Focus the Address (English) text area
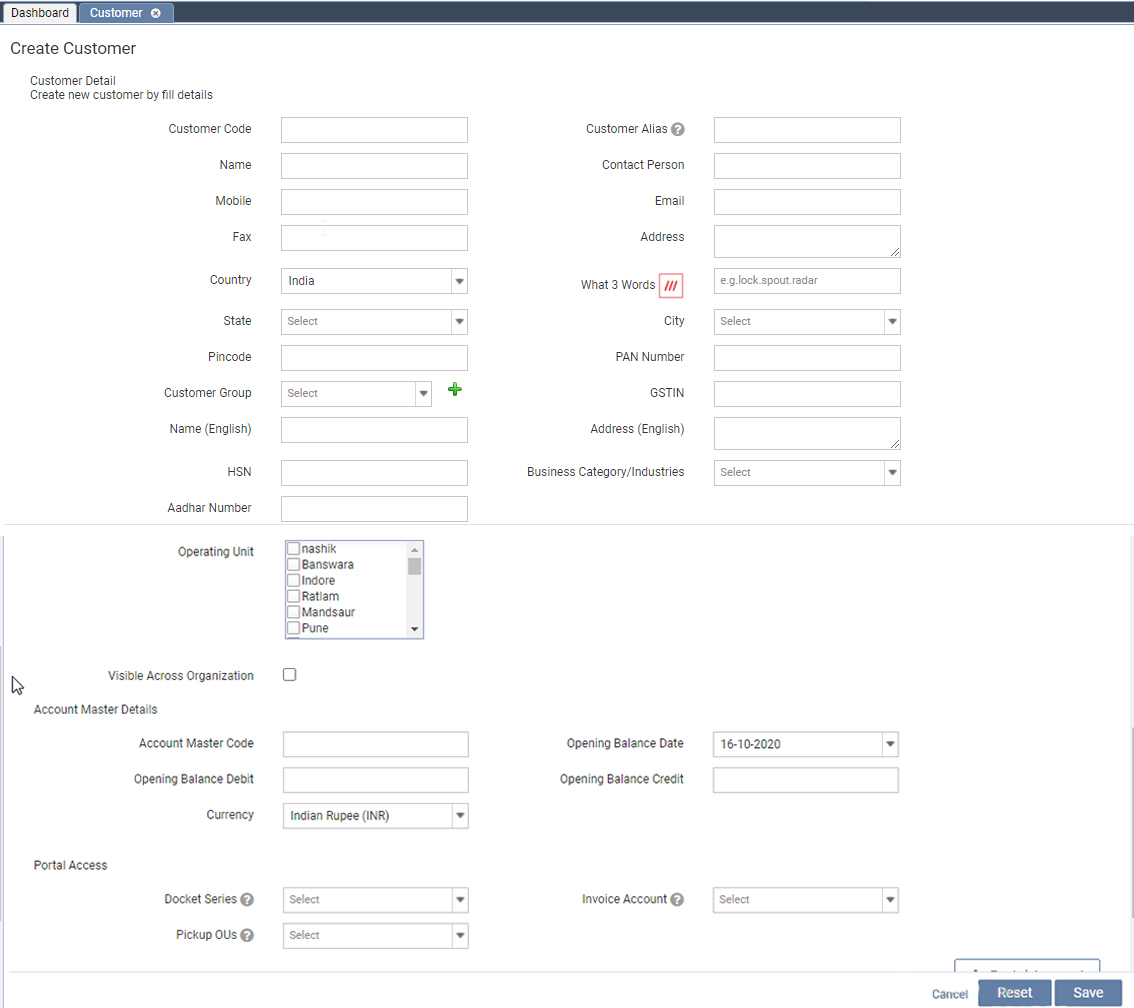The height and width of the screenshot is (1008, 1134). click(x=807, y=433)
